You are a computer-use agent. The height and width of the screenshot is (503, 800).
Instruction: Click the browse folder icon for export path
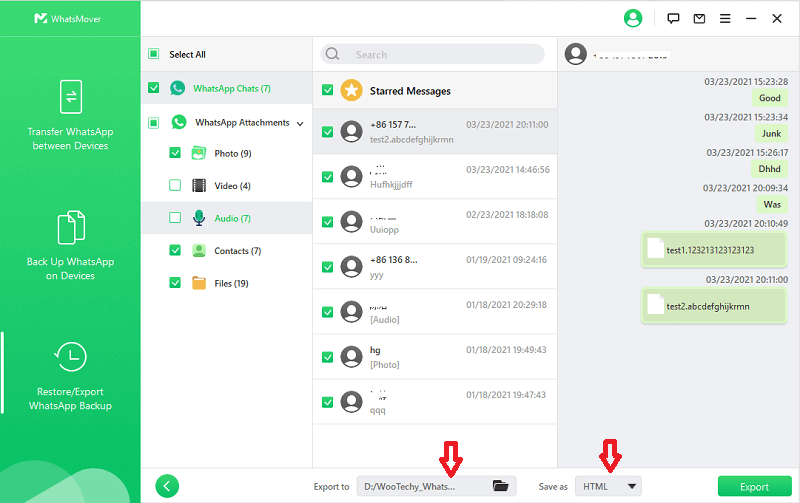tap(501, 486)
